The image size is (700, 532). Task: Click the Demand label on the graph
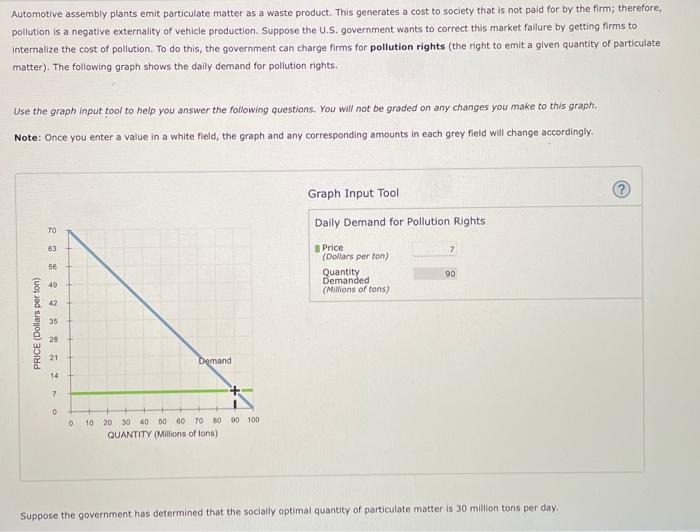coord(215,360)
